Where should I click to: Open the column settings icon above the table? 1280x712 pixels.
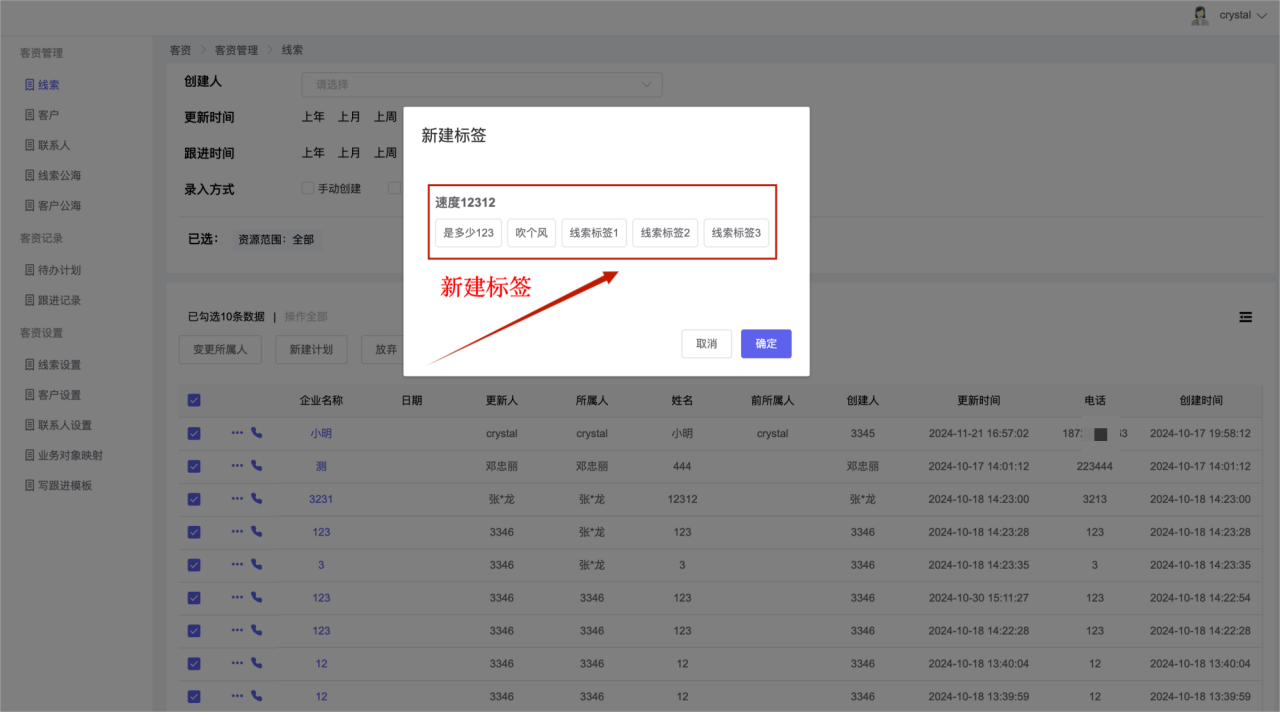1245,317
